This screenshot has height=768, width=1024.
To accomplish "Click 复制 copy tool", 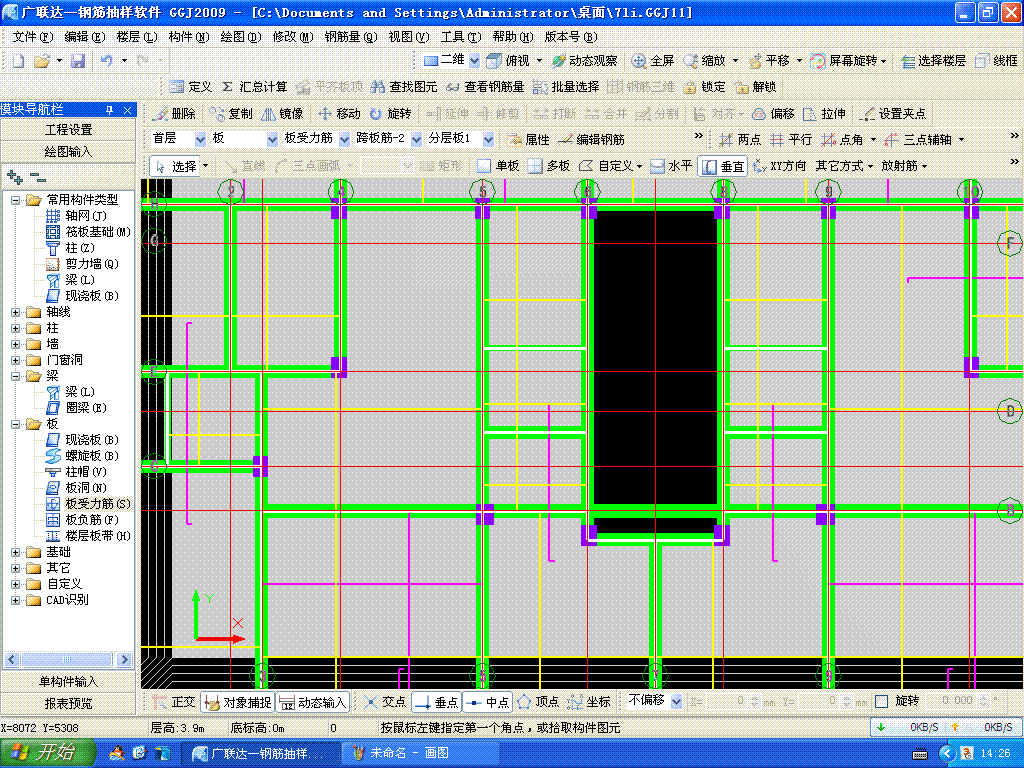I will tap(231, 114).
